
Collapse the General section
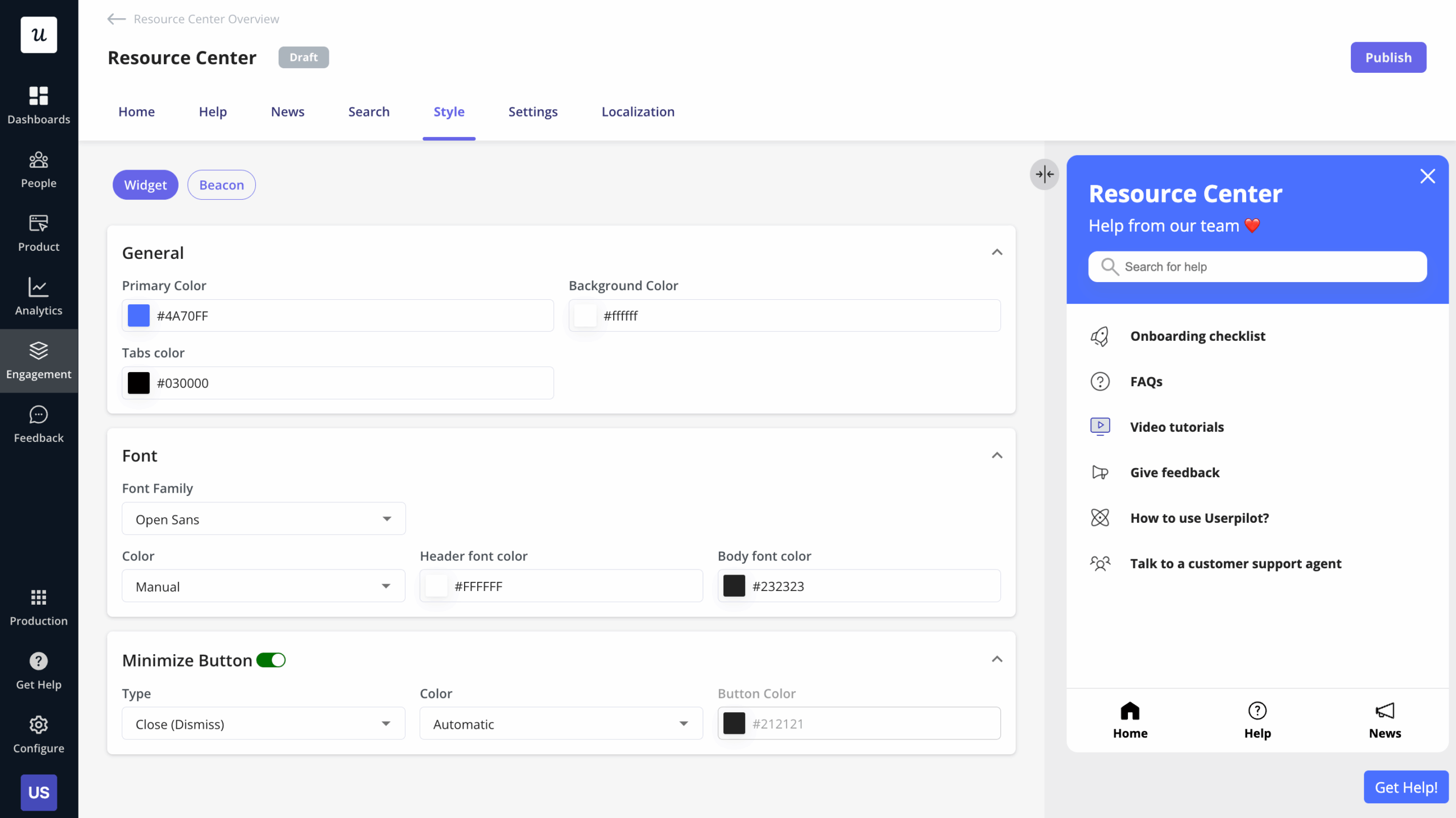coord(997,252)
